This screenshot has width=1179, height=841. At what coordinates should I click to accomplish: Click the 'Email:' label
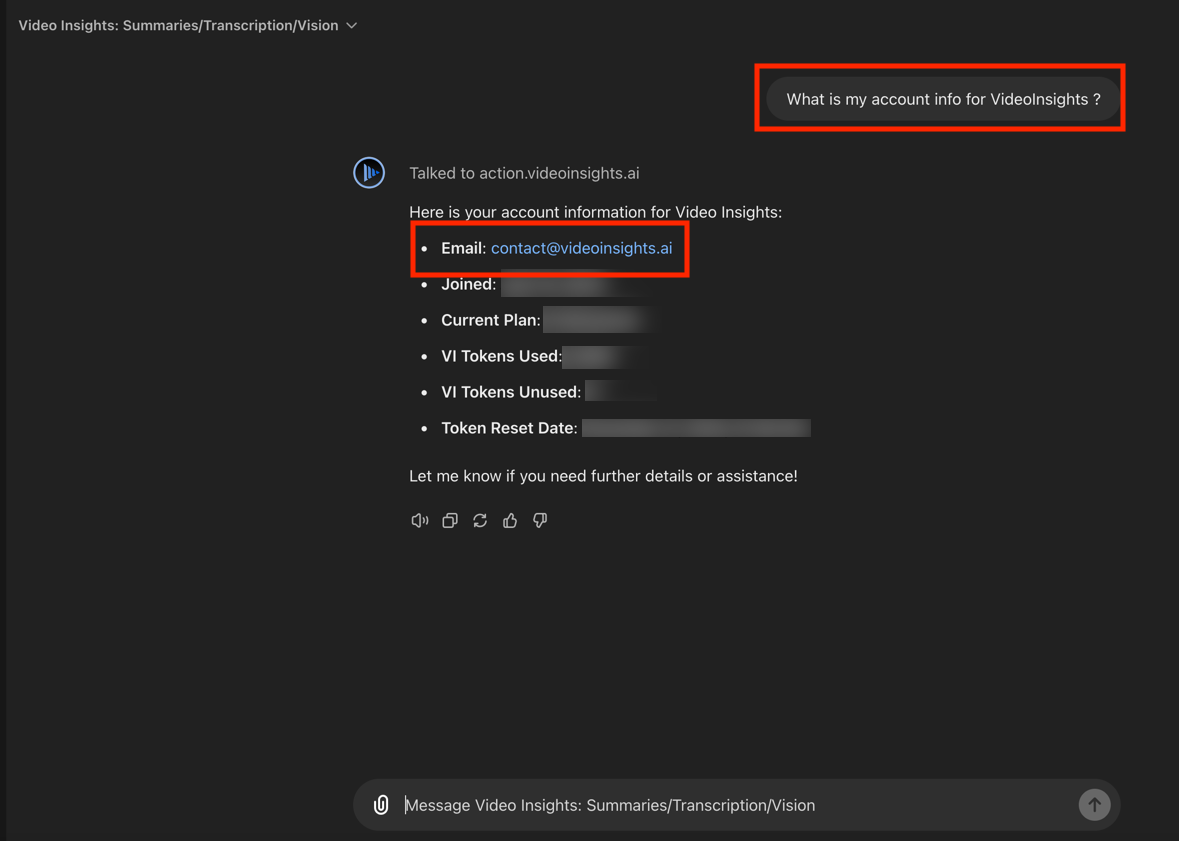[x=464, y=248]
